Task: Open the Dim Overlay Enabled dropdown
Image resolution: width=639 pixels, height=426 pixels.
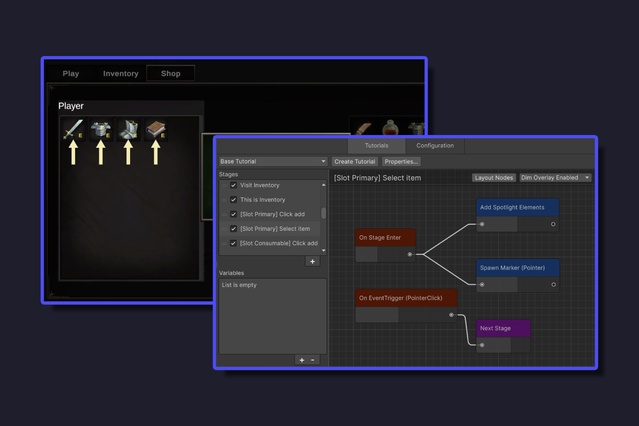Action: (x=555, y=178)
